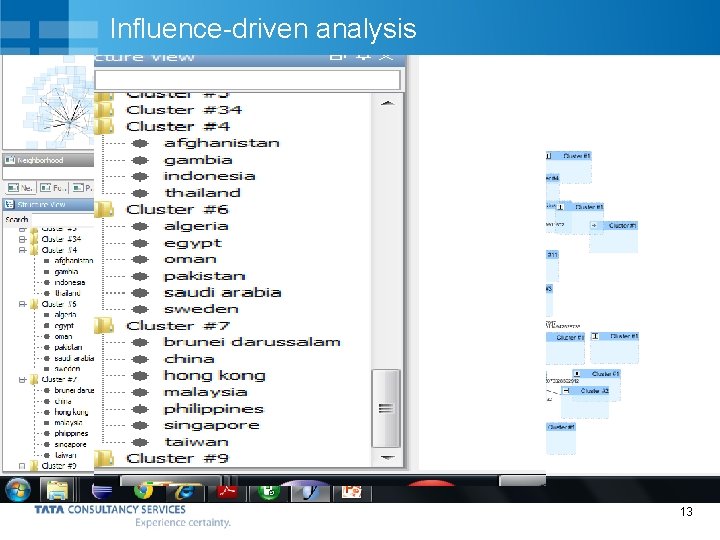
Task: Click the node bullet icon beside afghanistan in enlarged tree
Action: coord(140,143)
